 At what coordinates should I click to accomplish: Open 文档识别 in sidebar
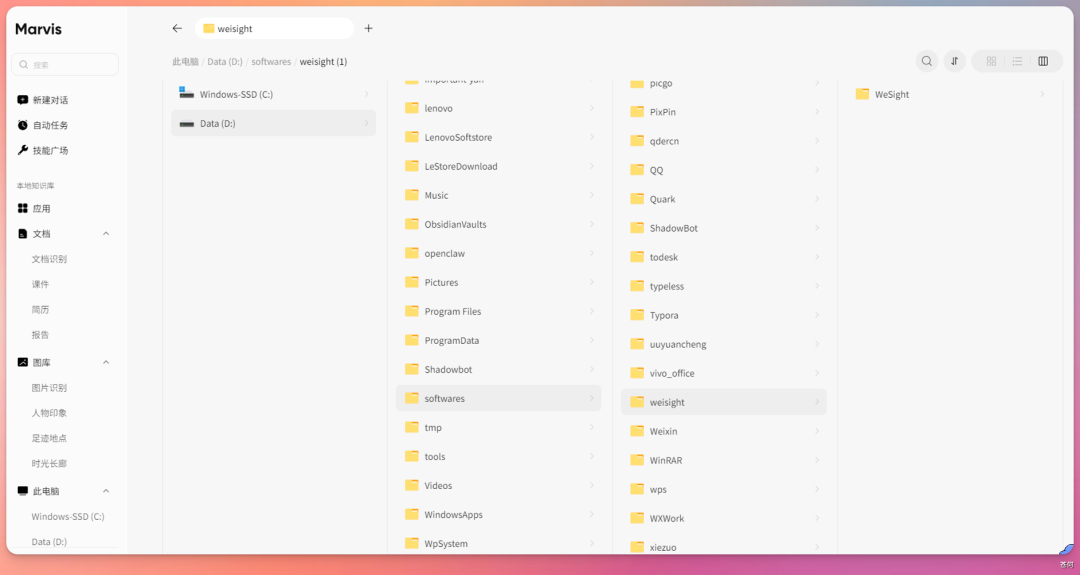pyautogui.click(x=49, y=259)
